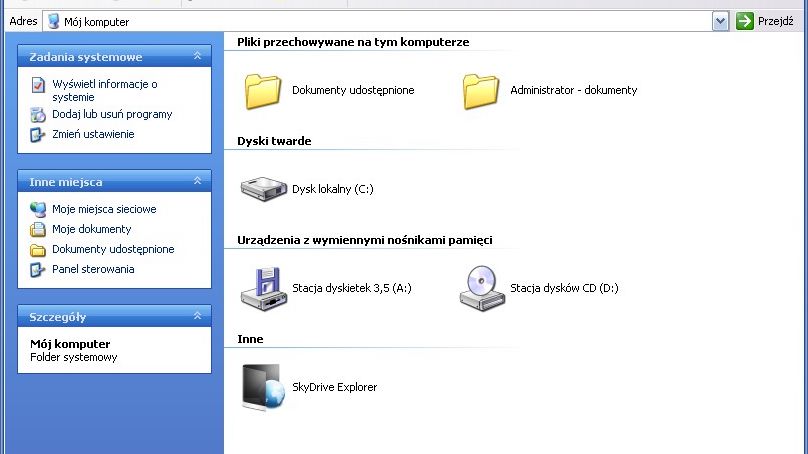Screen dimensions: 808x454
Task: Click the Adres label
Action: 23,21
